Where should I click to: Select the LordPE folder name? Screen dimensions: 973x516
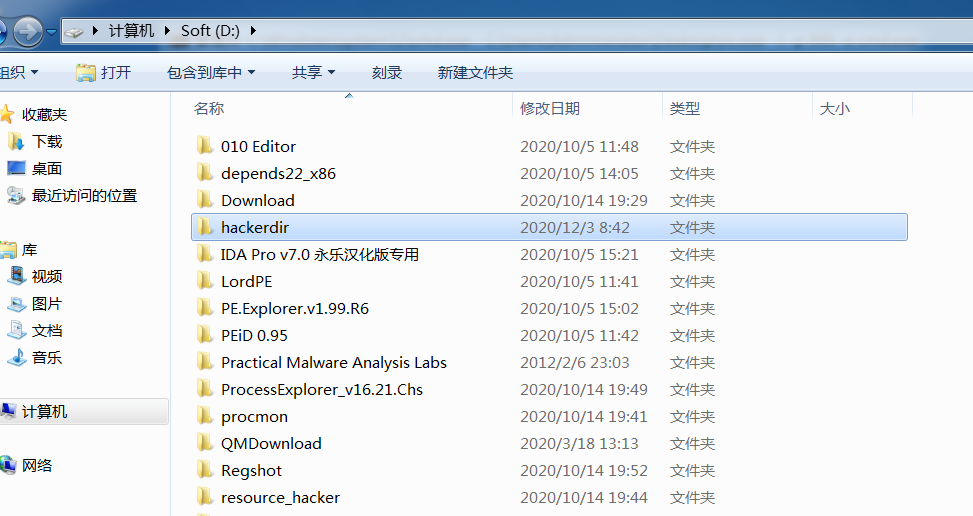pyautogui.click(x=246, y=282)
